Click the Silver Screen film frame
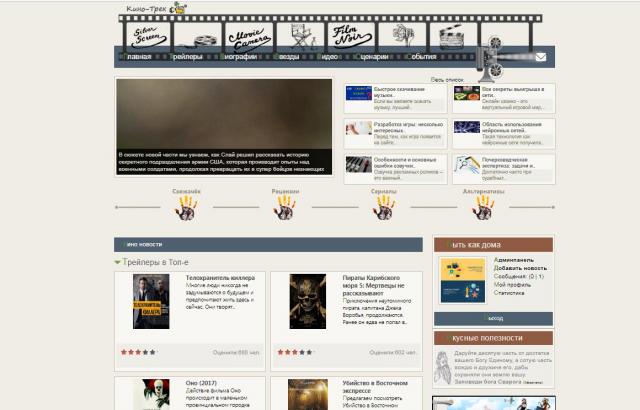Screen dimensions: 640x410 (x=149, y=36)
